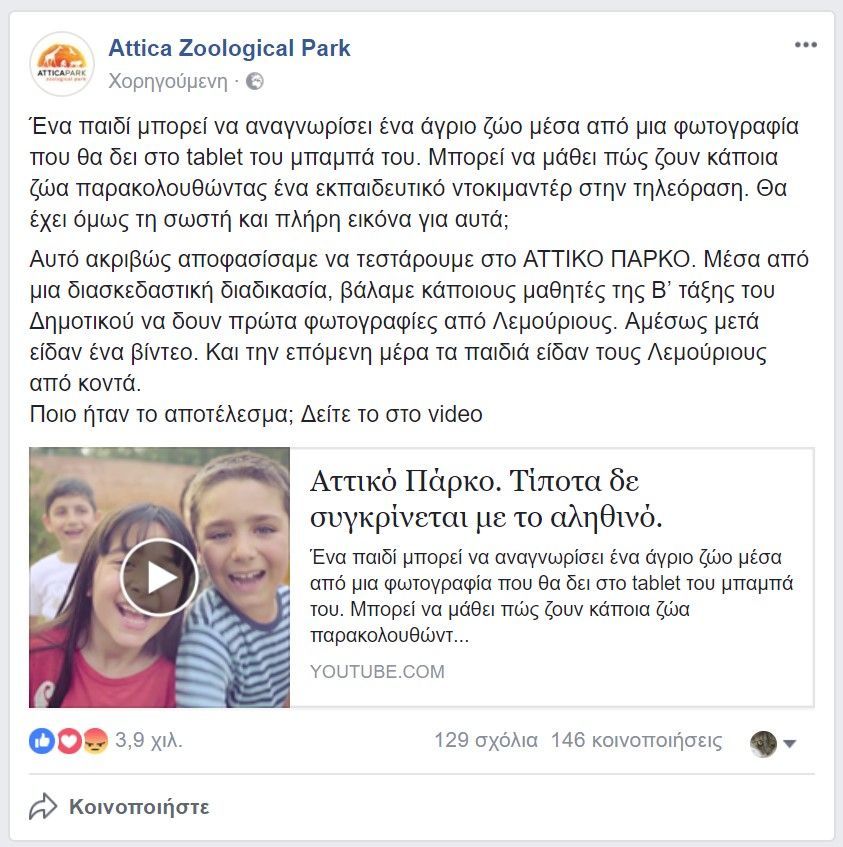Click the YOUTUBE.COM source link
Screen dimensions: 843x847
(x=377, y=671)
